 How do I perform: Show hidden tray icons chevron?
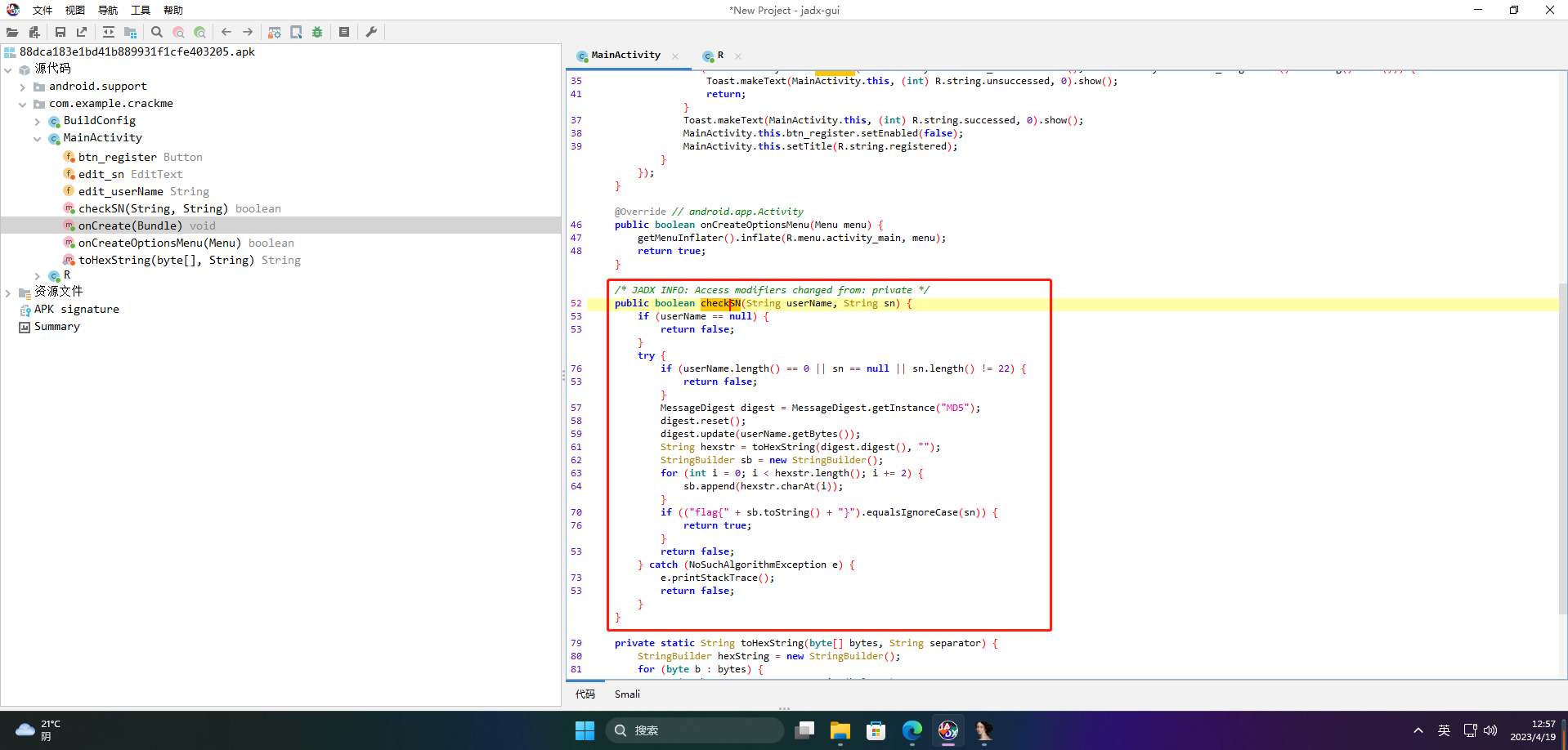pos(1418,730)
